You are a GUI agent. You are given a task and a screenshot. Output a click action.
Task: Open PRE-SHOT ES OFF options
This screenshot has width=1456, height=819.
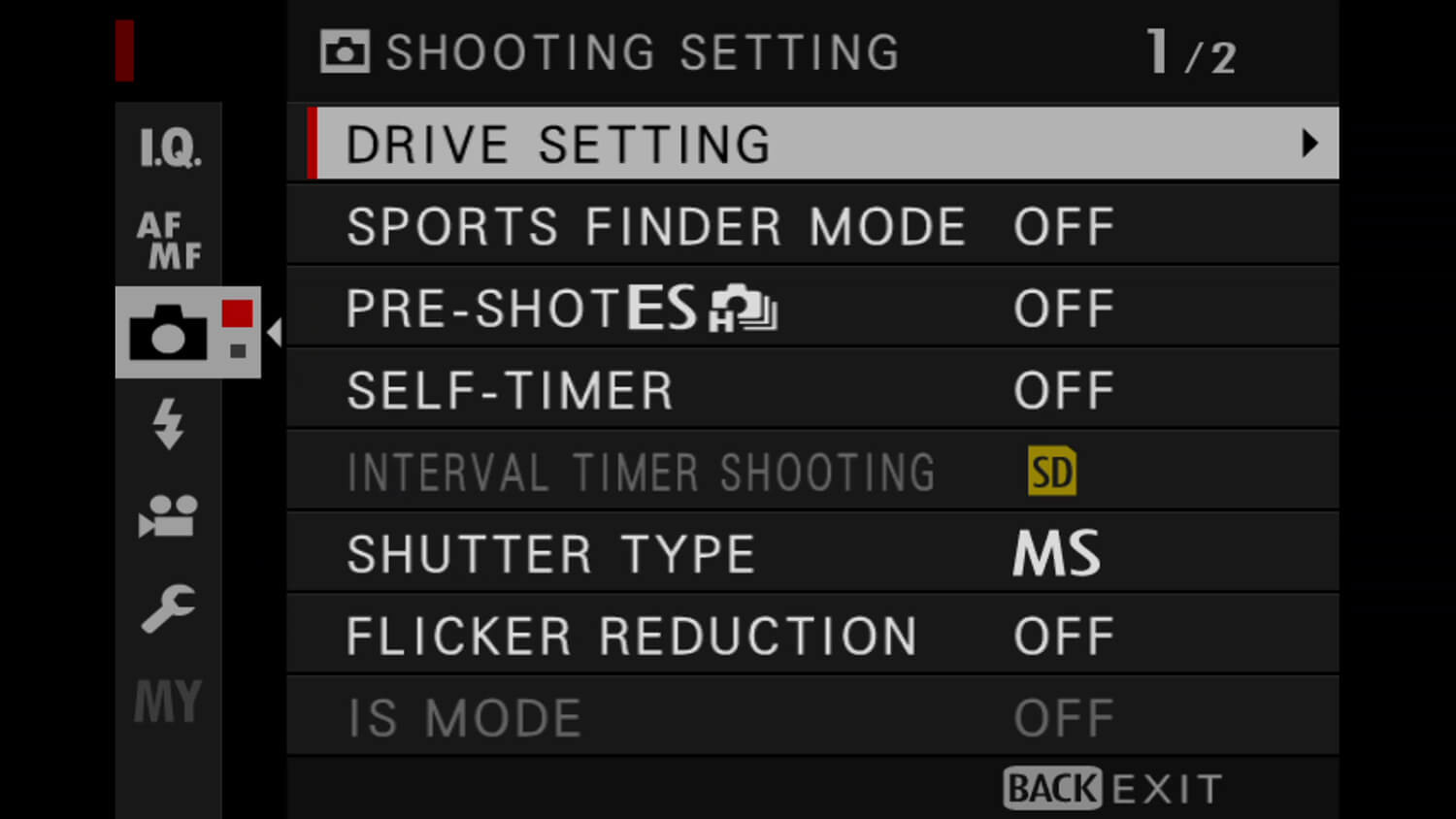point(1064,309)
